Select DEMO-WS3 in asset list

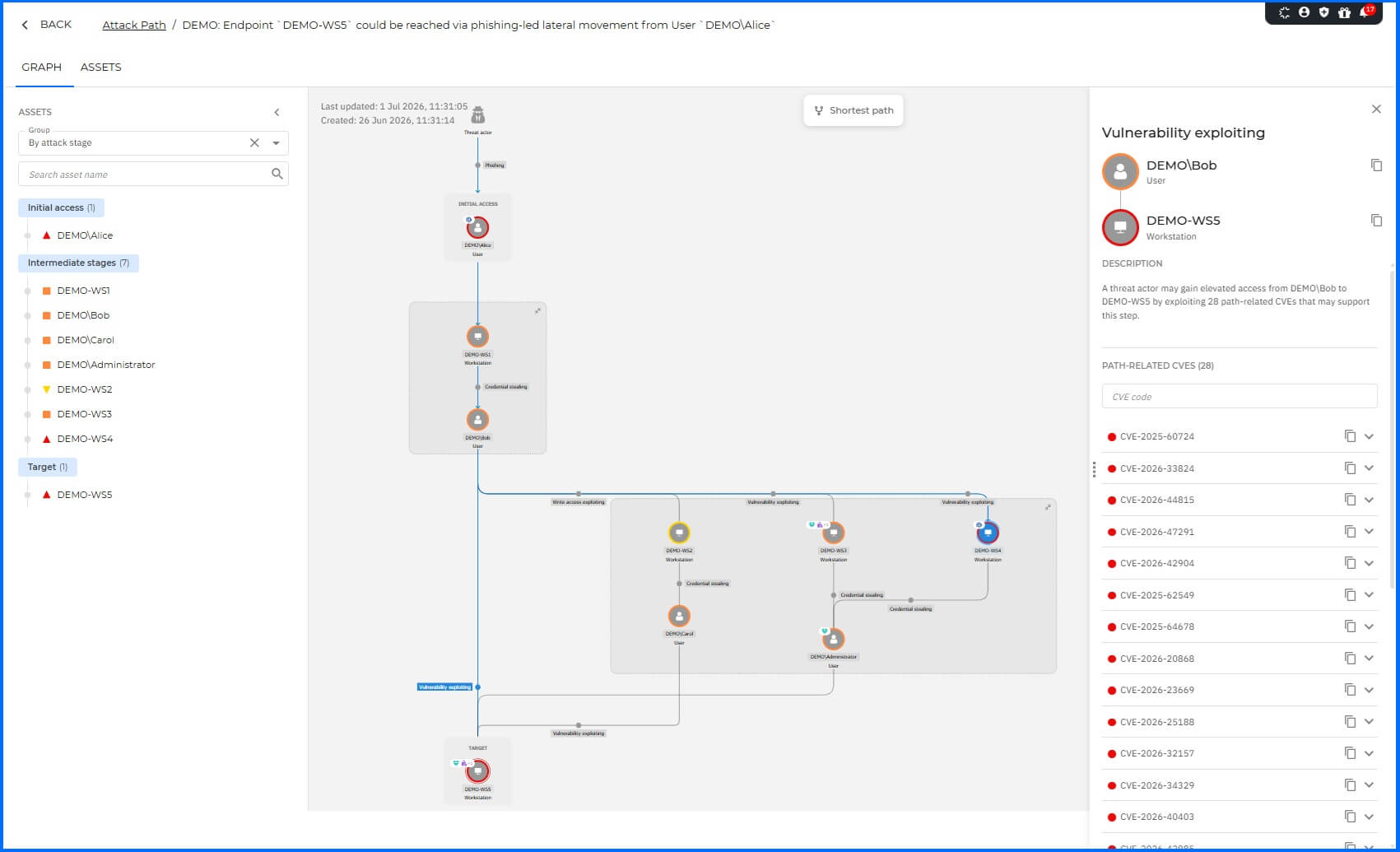pos(84,414)
